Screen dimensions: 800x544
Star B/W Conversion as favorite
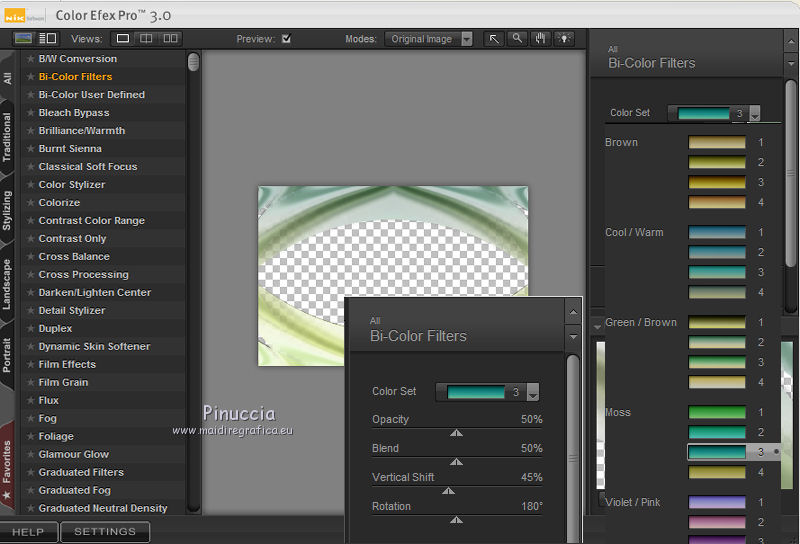tap(31, 59)
